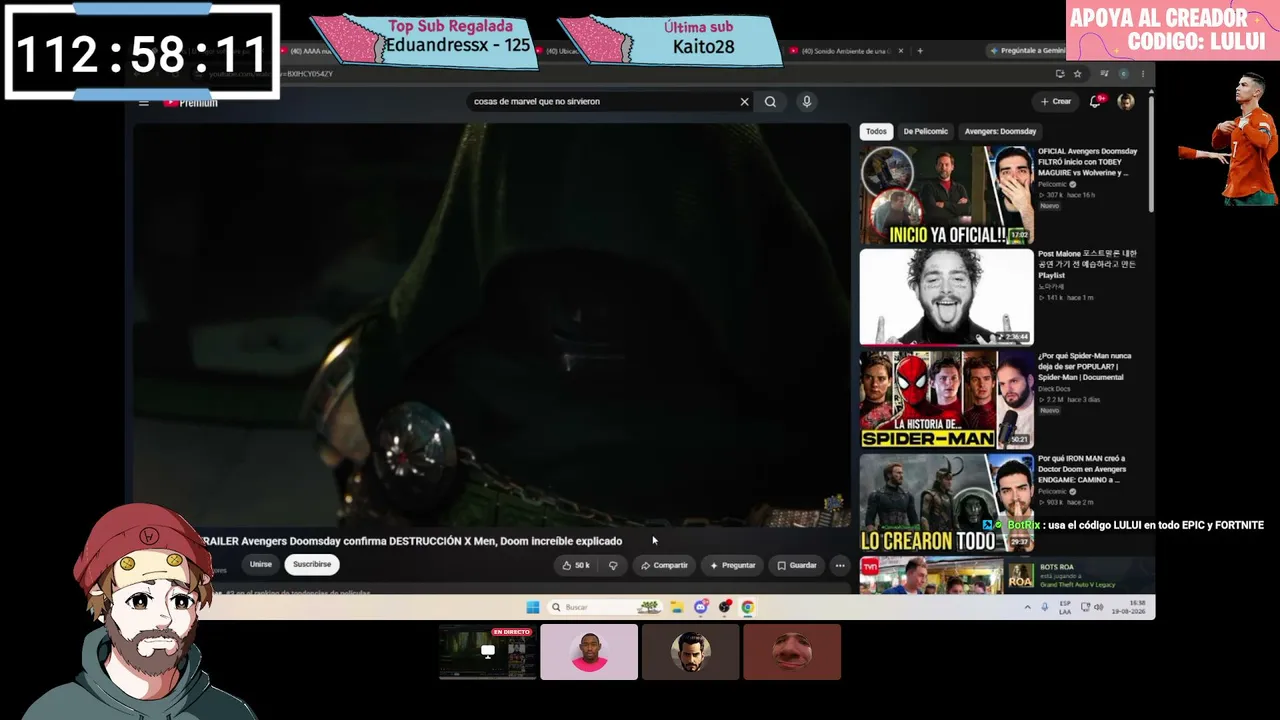Open OBS Studio icon on the taskbar

[x=725, y=607]
